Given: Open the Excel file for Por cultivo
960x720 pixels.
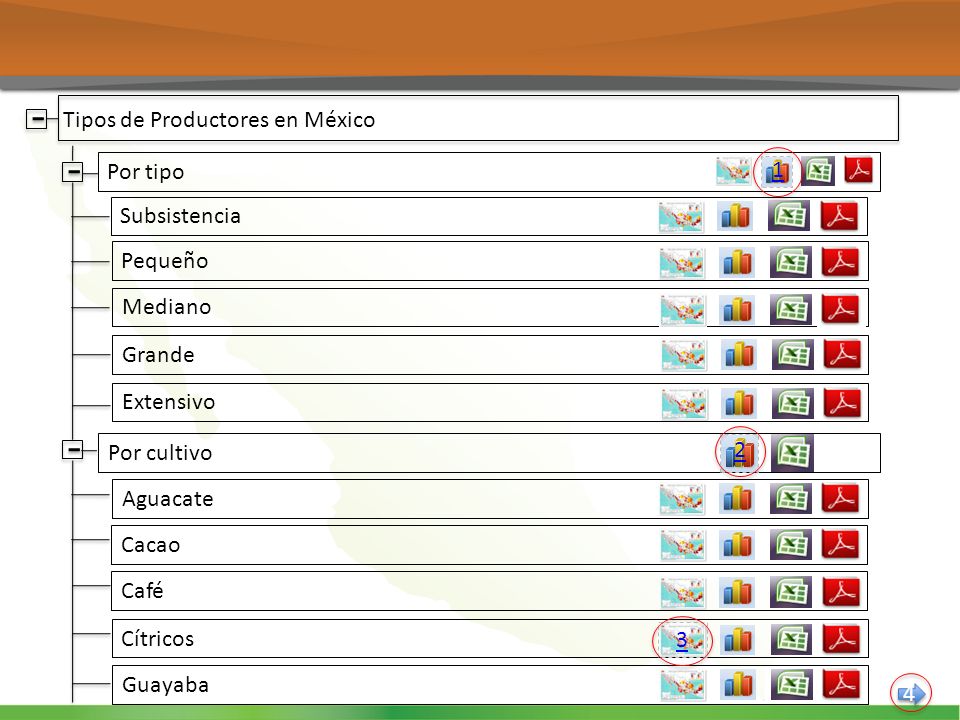Looking at the screenshot, I should tap(792, 453).
